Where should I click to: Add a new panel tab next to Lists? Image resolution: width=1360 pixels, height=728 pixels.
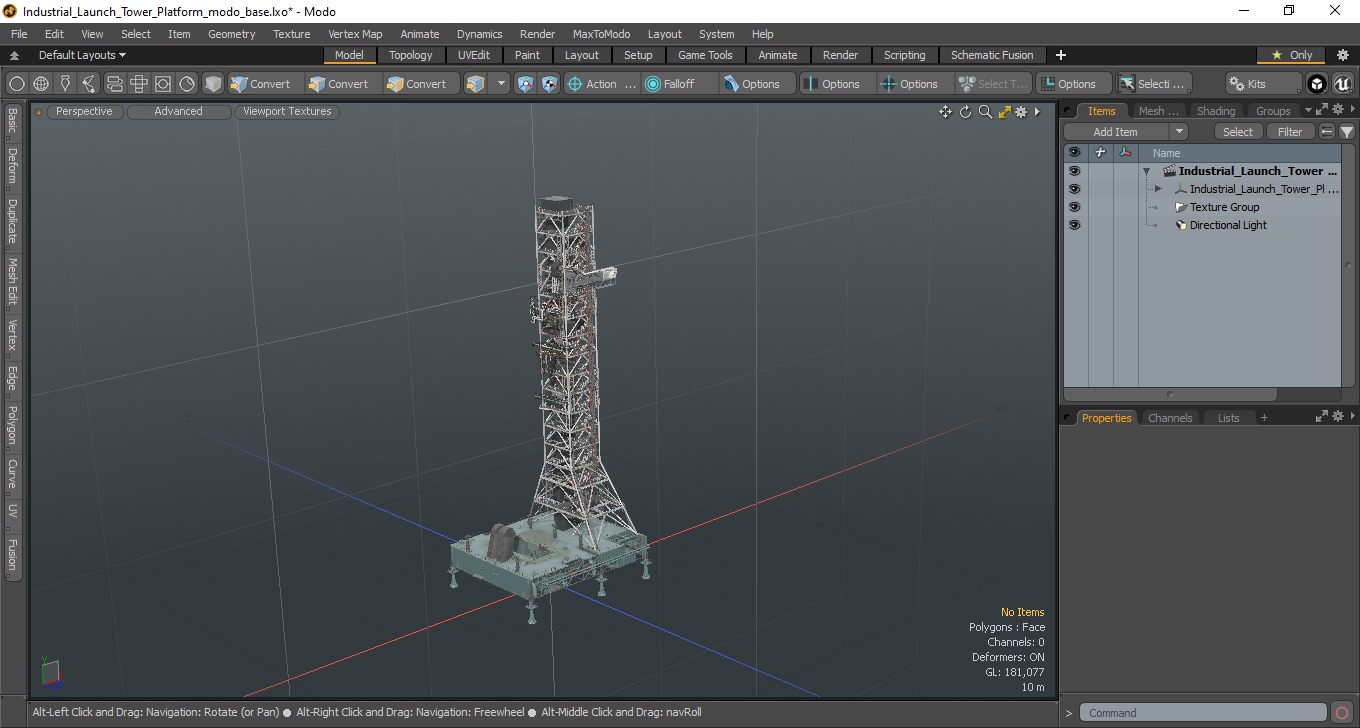1264,418
